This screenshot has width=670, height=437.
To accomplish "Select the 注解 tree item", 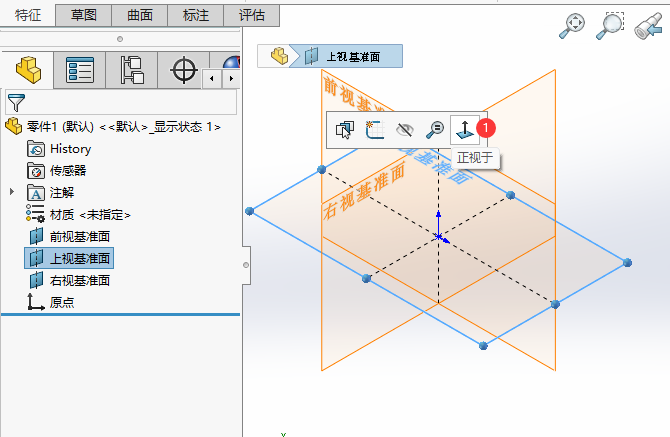I will 50,193.
